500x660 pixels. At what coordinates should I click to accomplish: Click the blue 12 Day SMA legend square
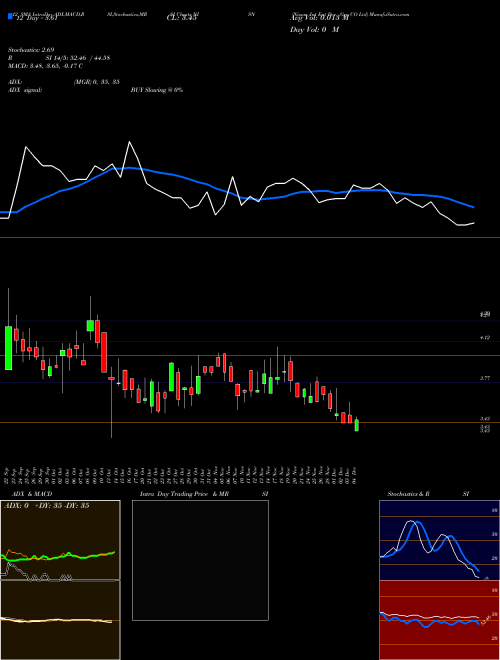point(10,16)
